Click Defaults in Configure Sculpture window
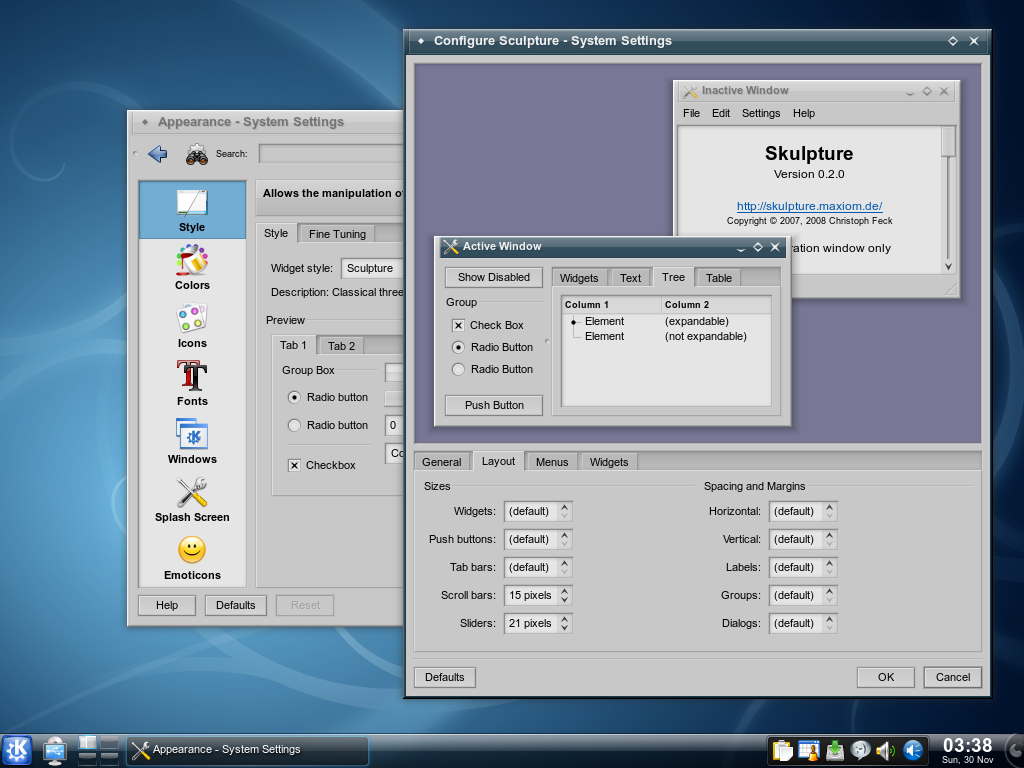This screenshot has height=768, width=1024. coord(444,677)
